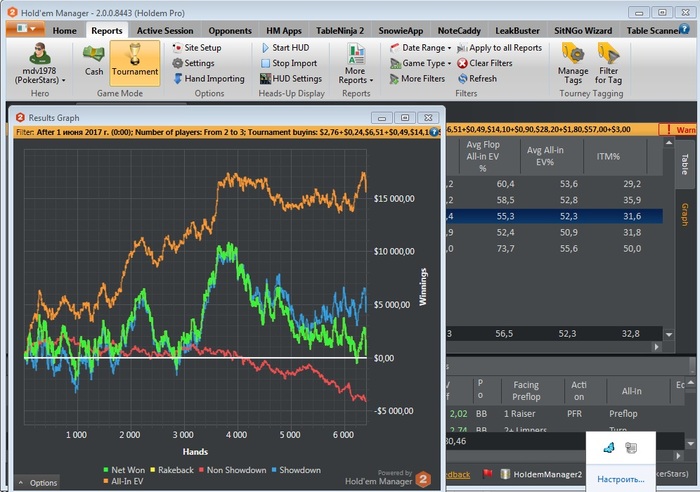Sort by ITM% column header
This screenshot has height=492, width=700.
608,156
